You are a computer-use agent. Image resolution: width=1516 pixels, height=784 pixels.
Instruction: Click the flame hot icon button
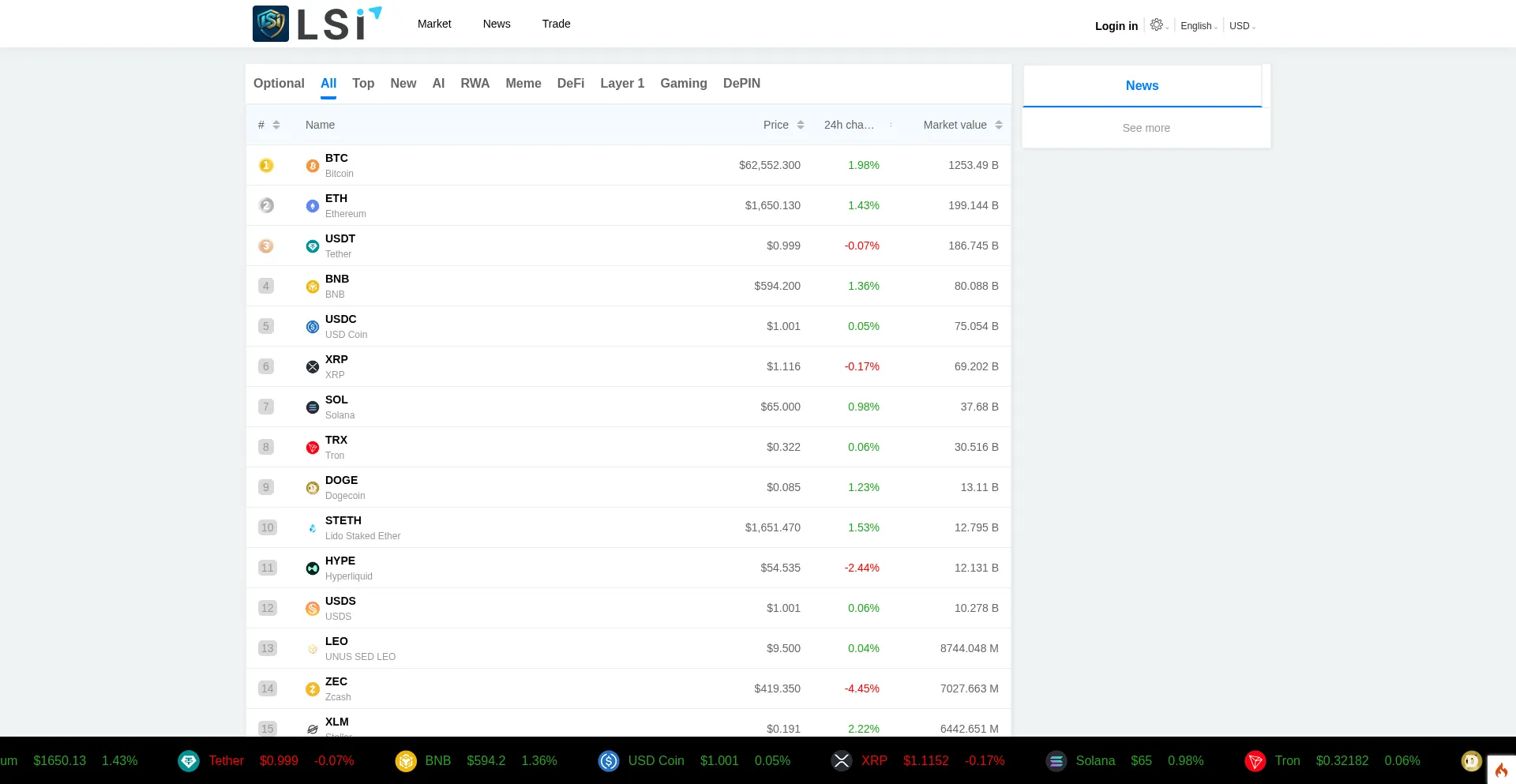click(x=1501, y=771)
